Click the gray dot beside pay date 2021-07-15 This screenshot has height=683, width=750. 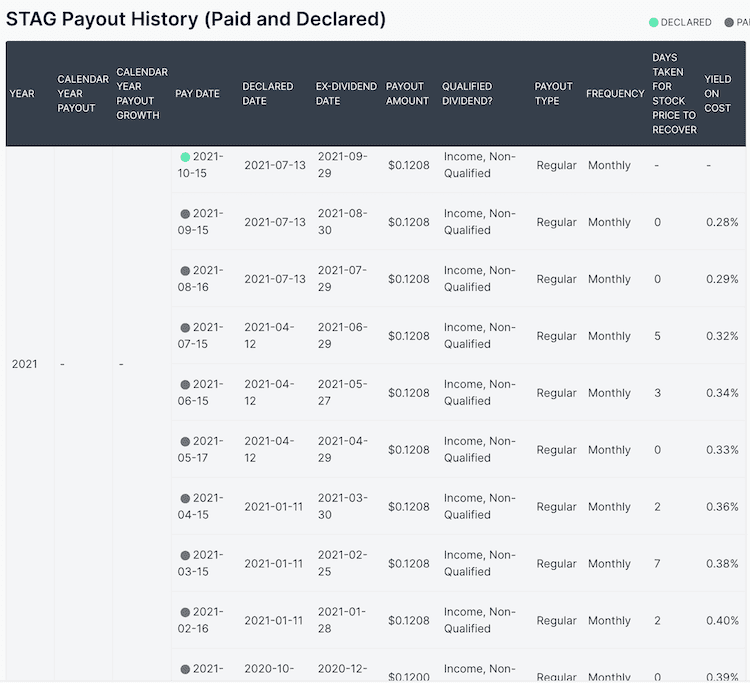point(185,328)
